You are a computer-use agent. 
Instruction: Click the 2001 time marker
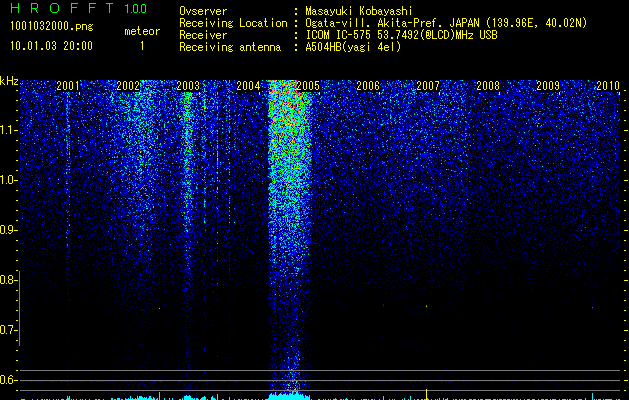tap(67, 85)
